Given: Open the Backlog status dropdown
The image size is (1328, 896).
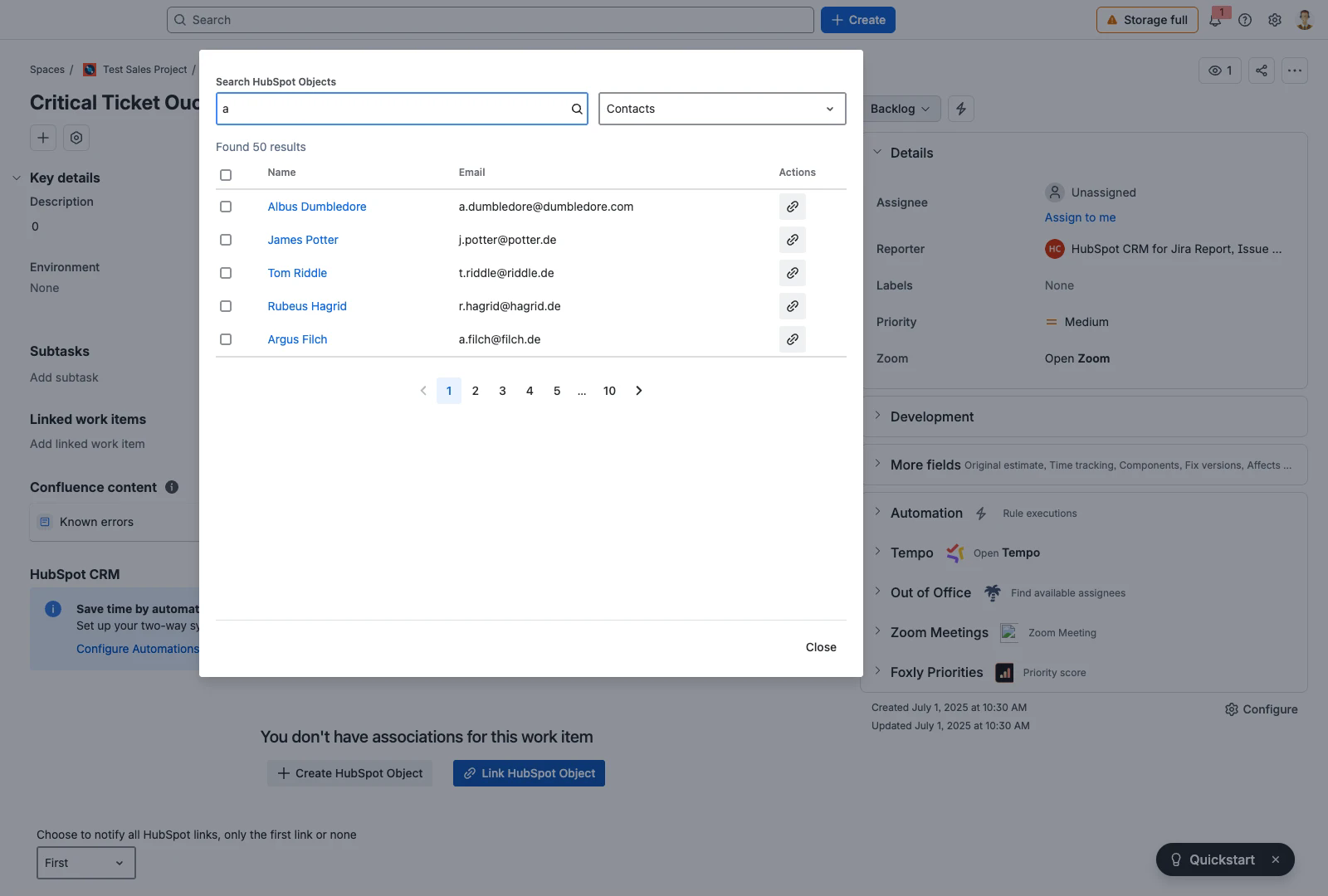Looking at the screenshot, I should tap(901, 109).
